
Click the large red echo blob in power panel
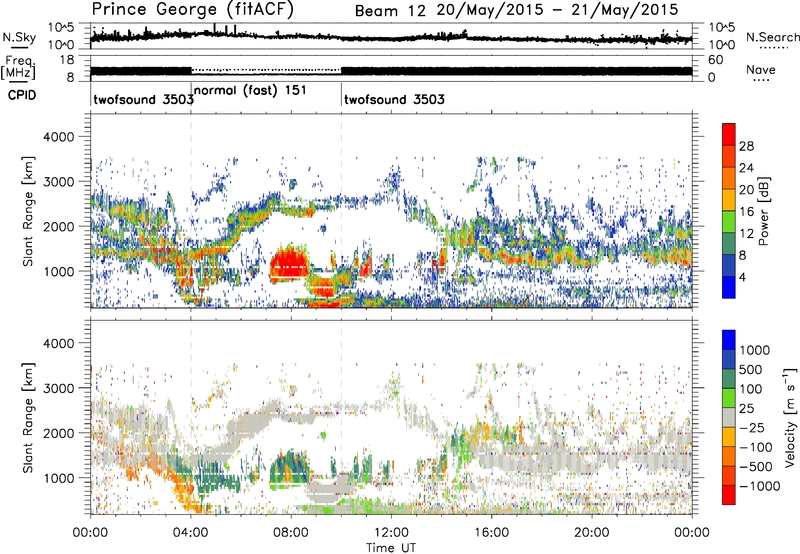[289, 263]
